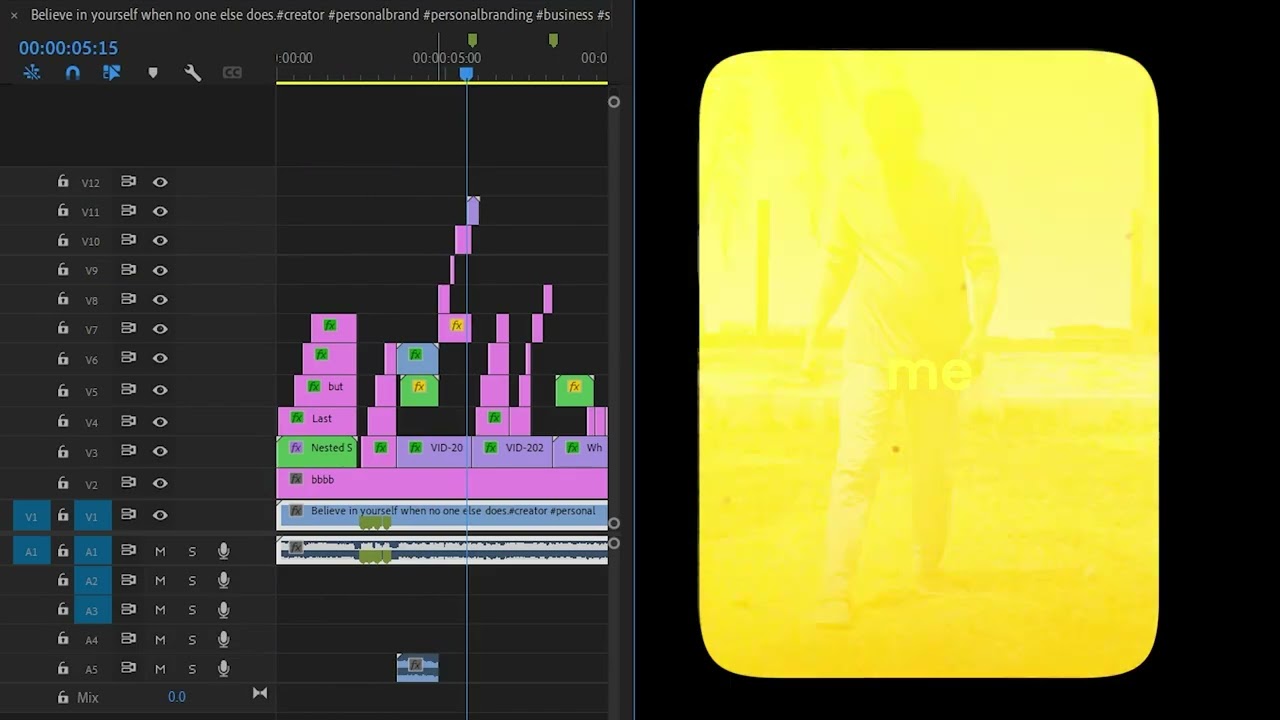This screenshot has width=1280, height=720.
Task: Mute the A1 audio track
Action: coord(160,551)
